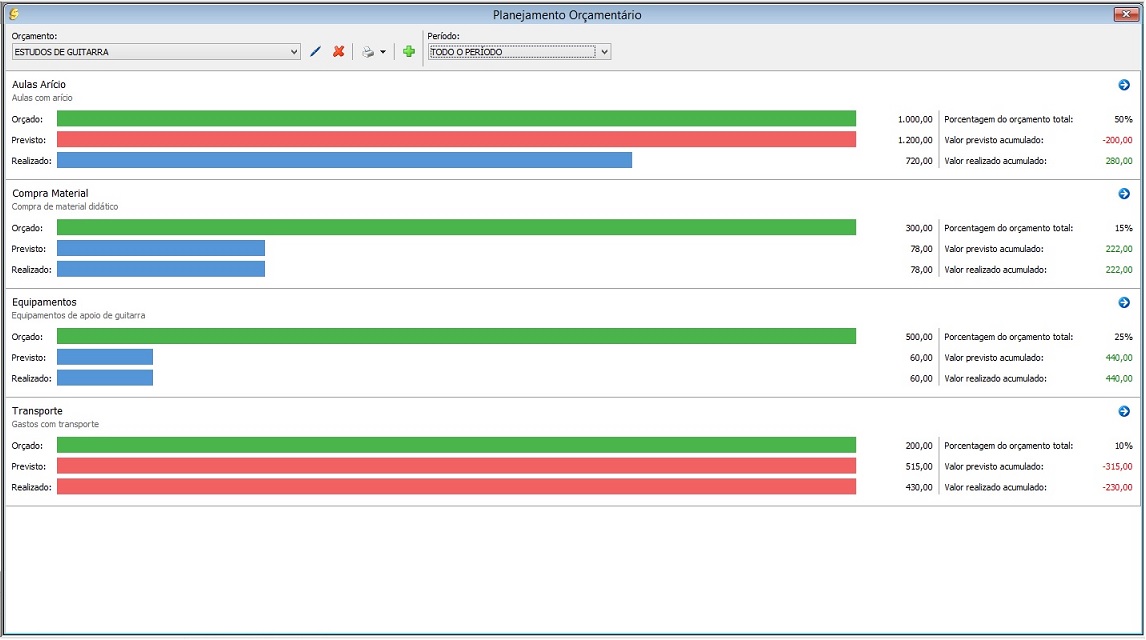Click the edit budget pencil icon
The image size is (1146, 640).
click(316, 52)
